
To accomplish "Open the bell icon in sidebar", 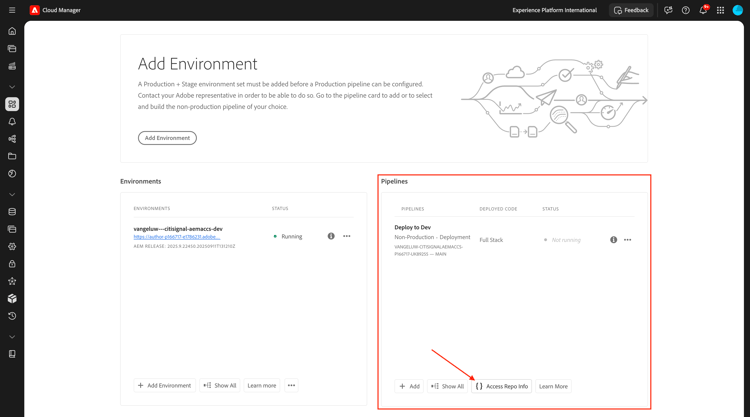I will pyautogui.click(x=12, y=121).
